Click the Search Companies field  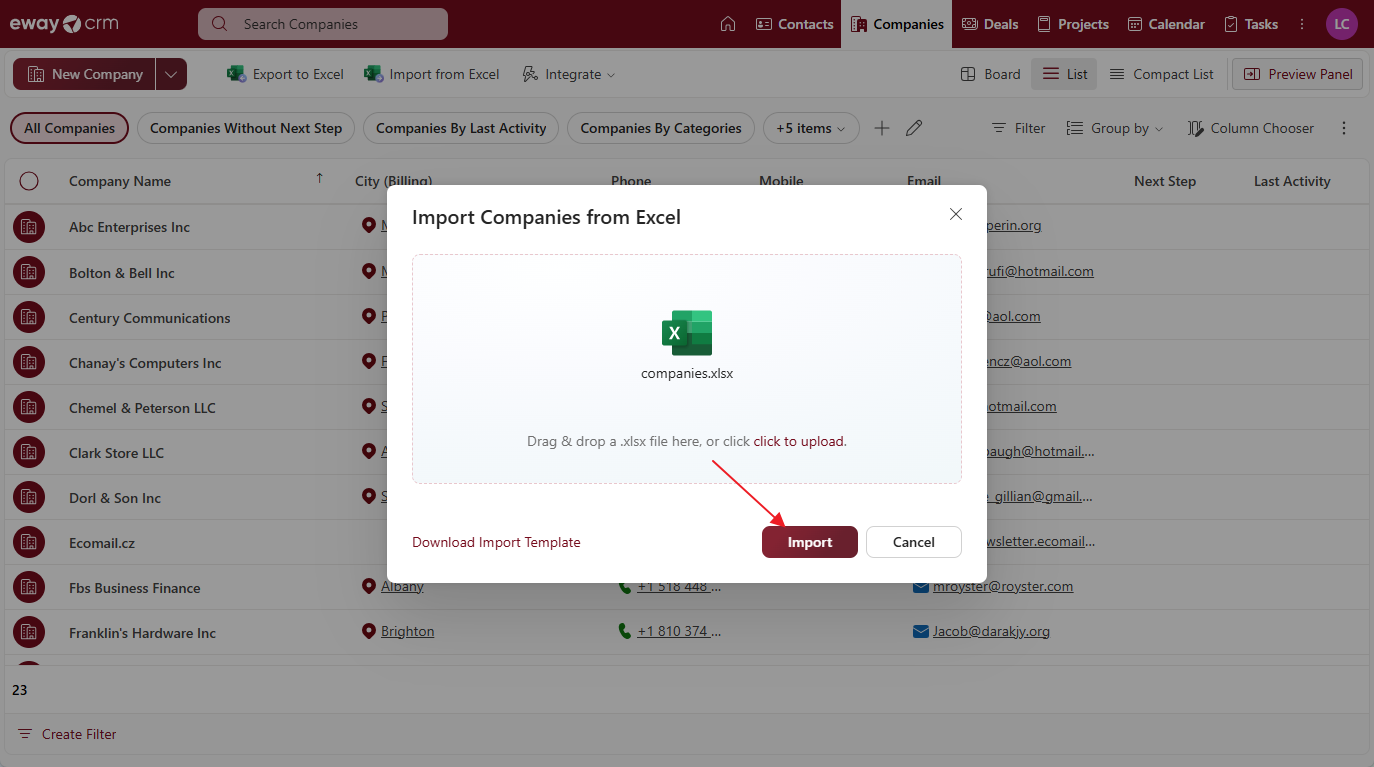click(323, 24)
